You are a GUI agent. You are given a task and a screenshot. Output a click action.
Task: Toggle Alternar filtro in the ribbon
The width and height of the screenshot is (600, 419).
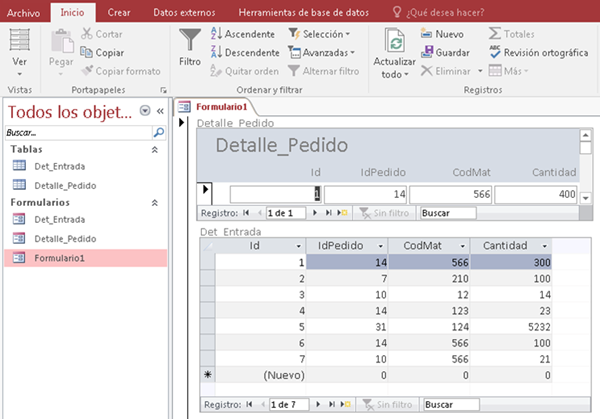[322, 71]
